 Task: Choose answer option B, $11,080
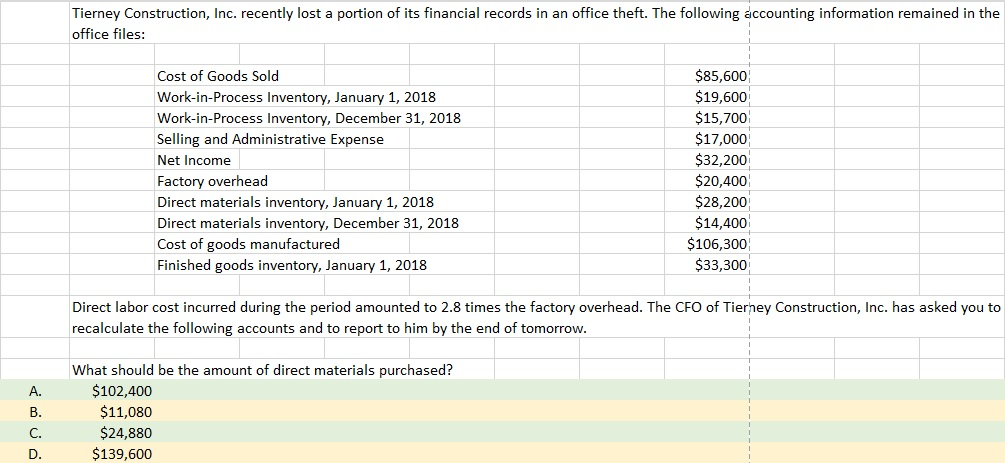tap(126, 412)
